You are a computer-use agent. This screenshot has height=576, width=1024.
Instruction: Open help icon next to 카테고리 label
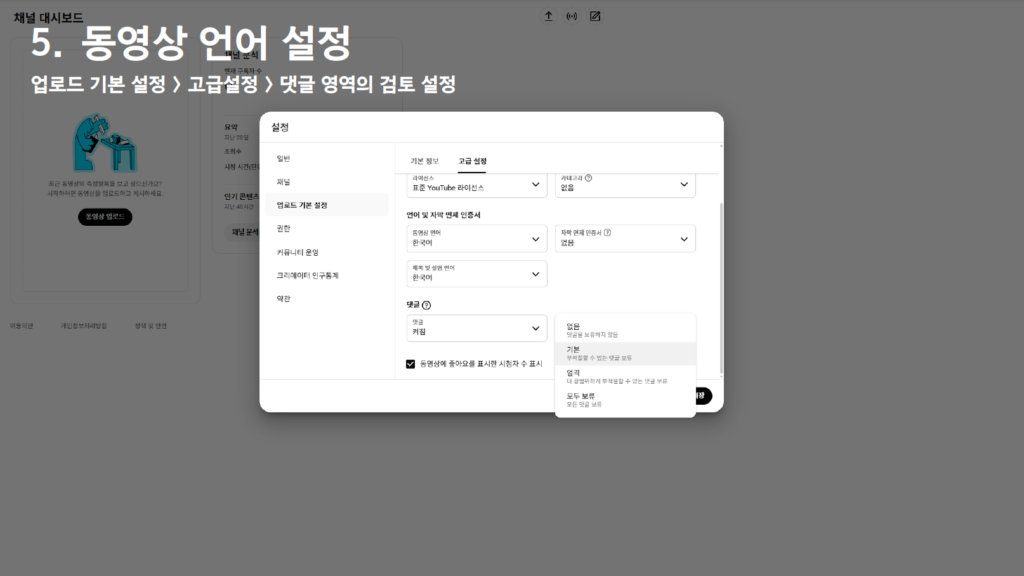click(588, 178)
